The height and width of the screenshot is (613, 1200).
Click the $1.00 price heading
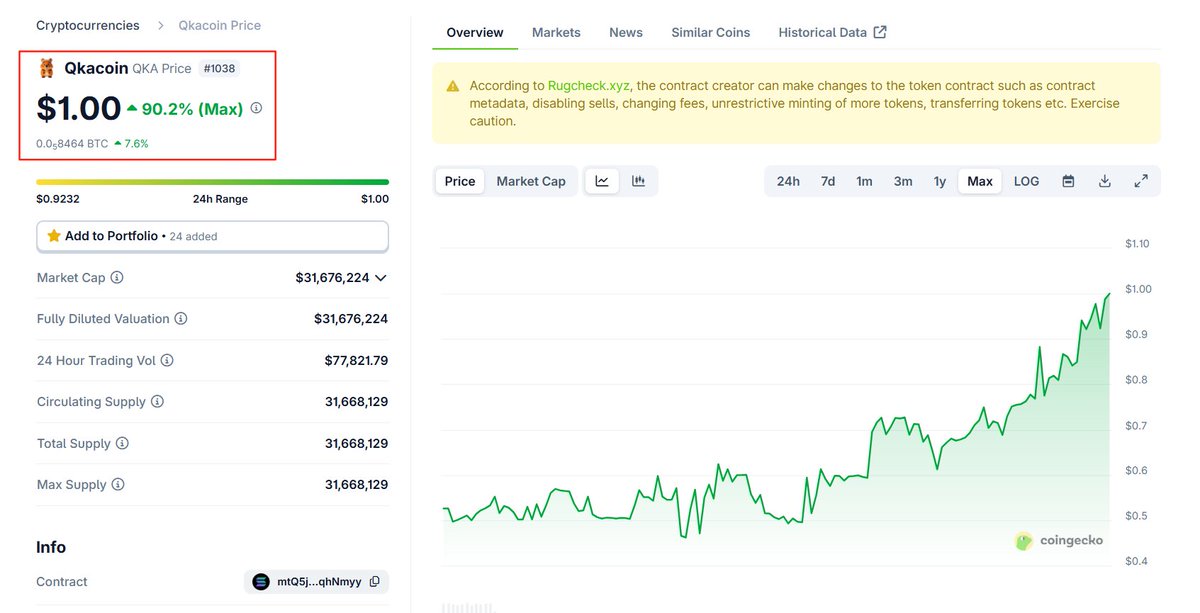click(79, 108)
